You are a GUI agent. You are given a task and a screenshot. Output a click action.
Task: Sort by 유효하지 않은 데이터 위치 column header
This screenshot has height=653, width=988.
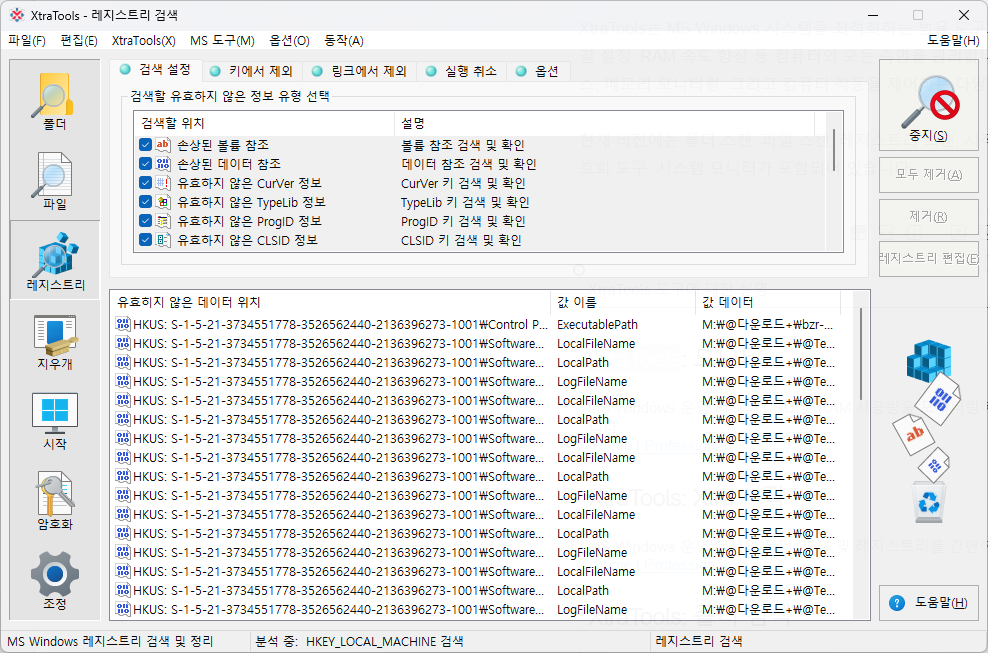point(330,303)
